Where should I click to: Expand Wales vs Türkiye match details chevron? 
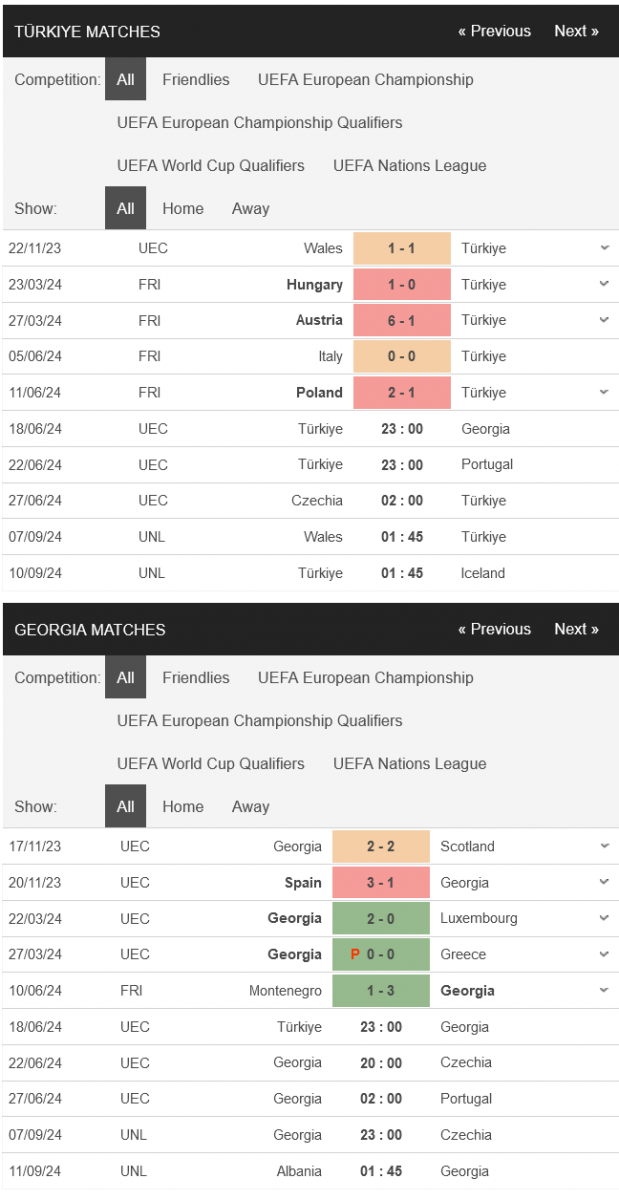(x=604, y=248)
